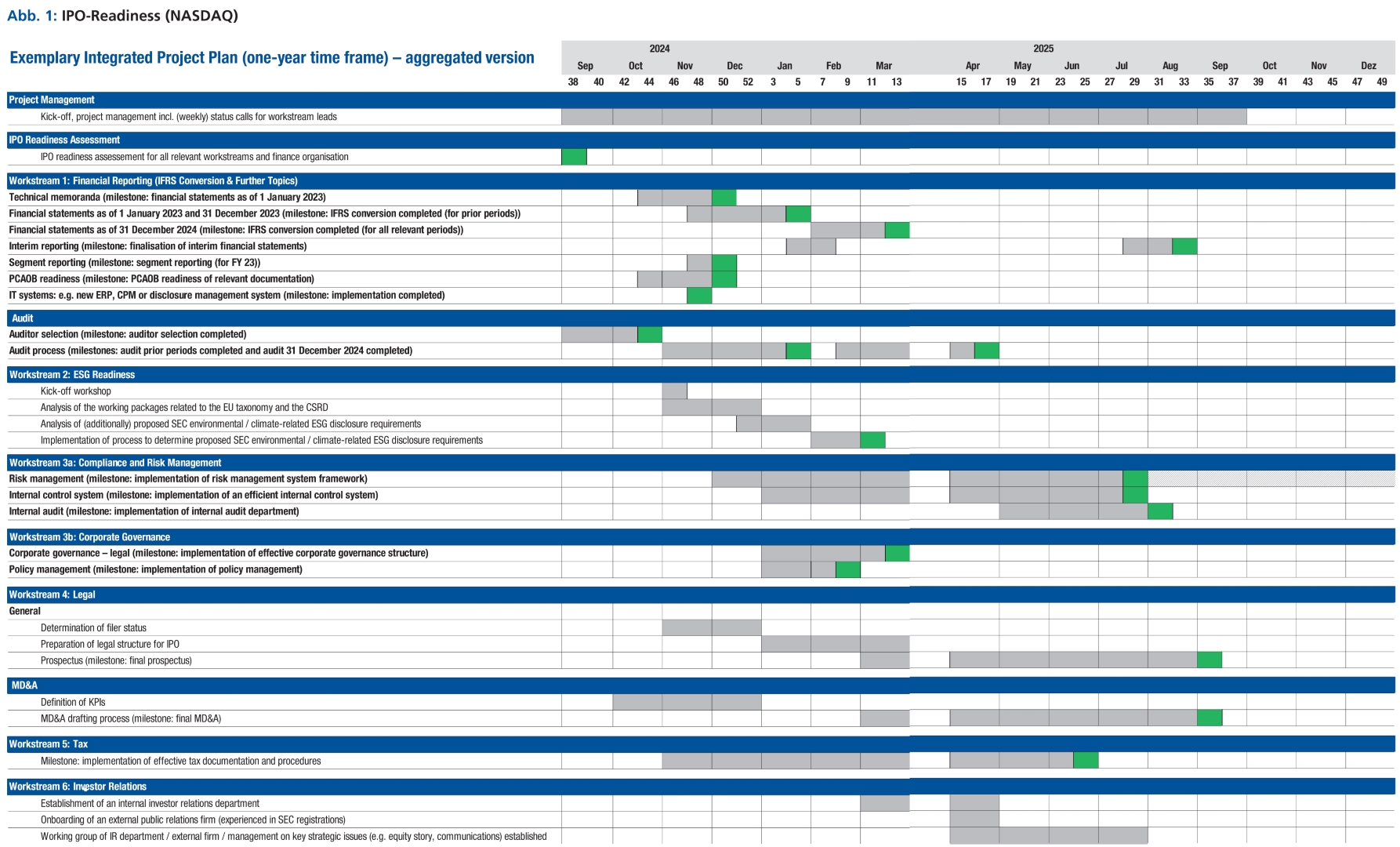Click the green milestone in MD&A drafting row

coord(1210,718)
